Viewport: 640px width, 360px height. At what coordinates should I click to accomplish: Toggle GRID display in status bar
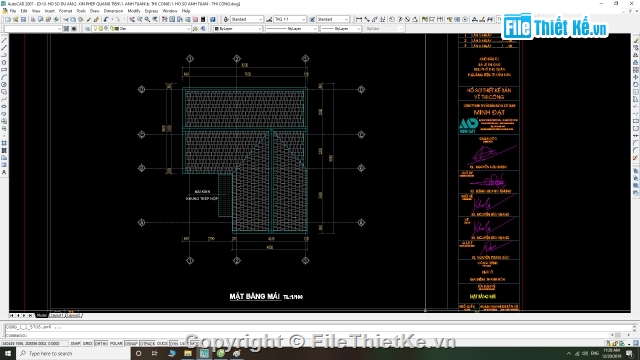pyautogui.click(x=87, y=343)
